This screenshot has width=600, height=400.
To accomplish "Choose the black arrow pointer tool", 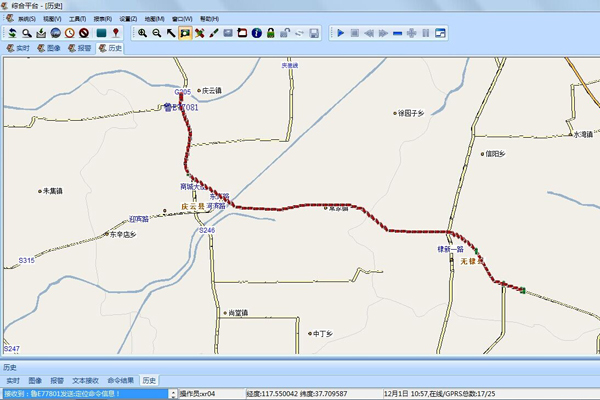I will [171, 33].
